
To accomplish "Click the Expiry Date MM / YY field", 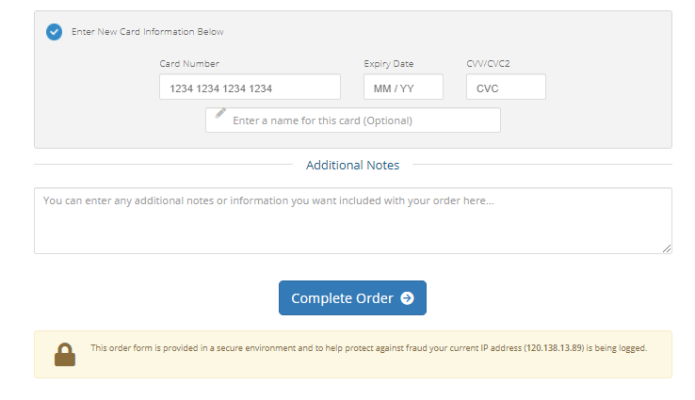I will tap(395, 88).
